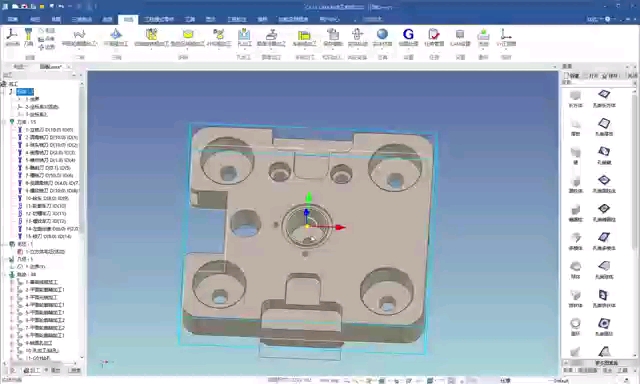The width and height of the screenshot is (640, 384).
Task: Switch to 加工 tab below the tree
Action: point(32,370)
